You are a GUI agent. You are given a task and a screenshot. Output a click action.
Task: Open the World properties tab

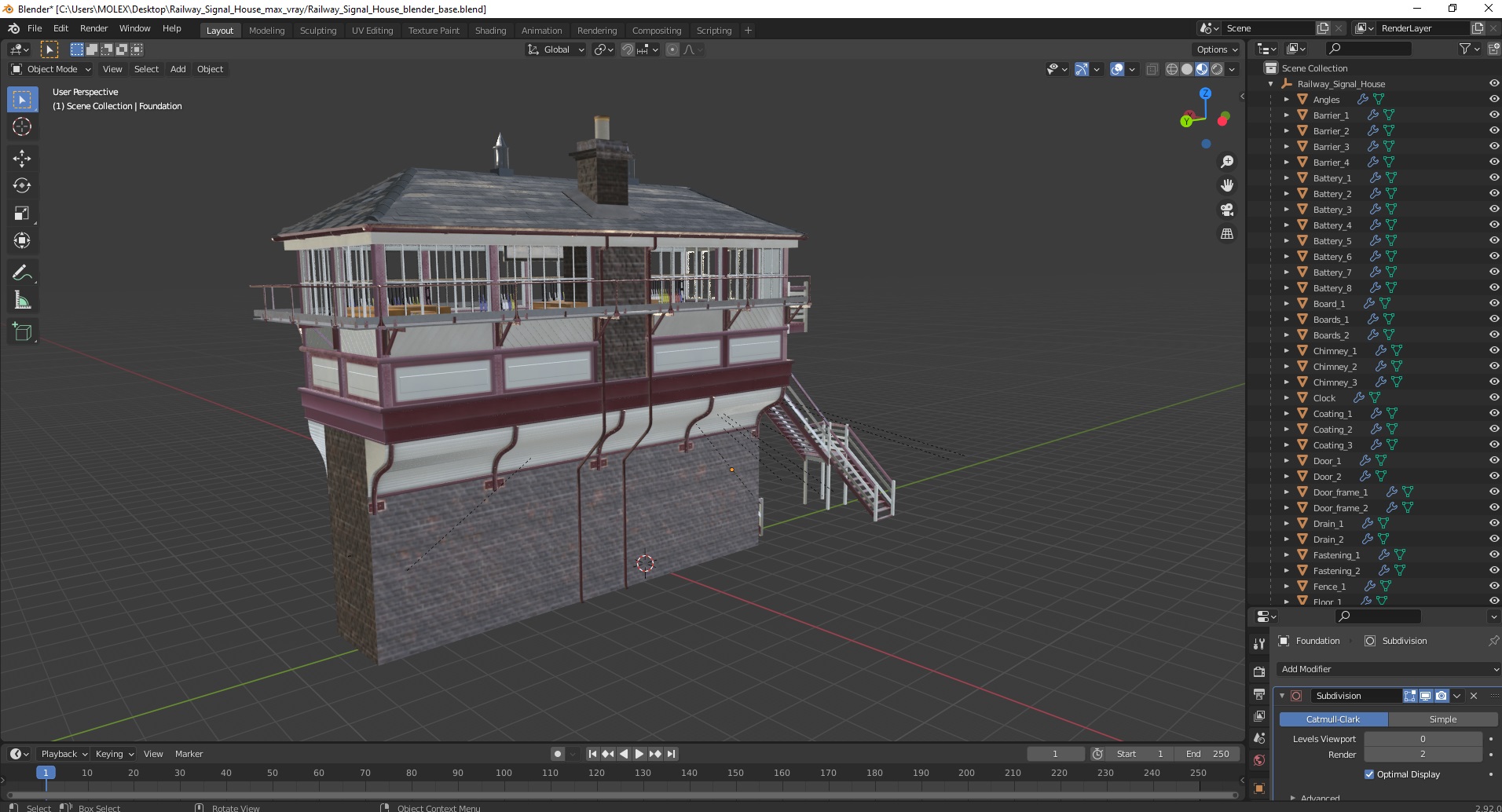[1259, 760]
